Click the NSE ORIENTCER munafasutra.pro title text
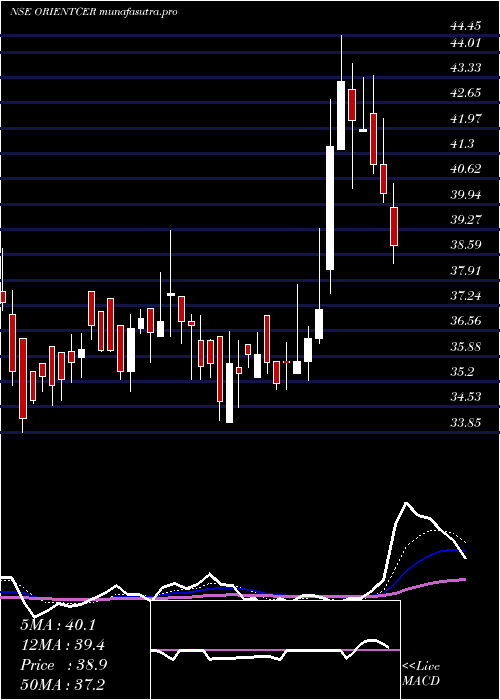The height and width of the screenshot is (700, 500). pos(93,12)
